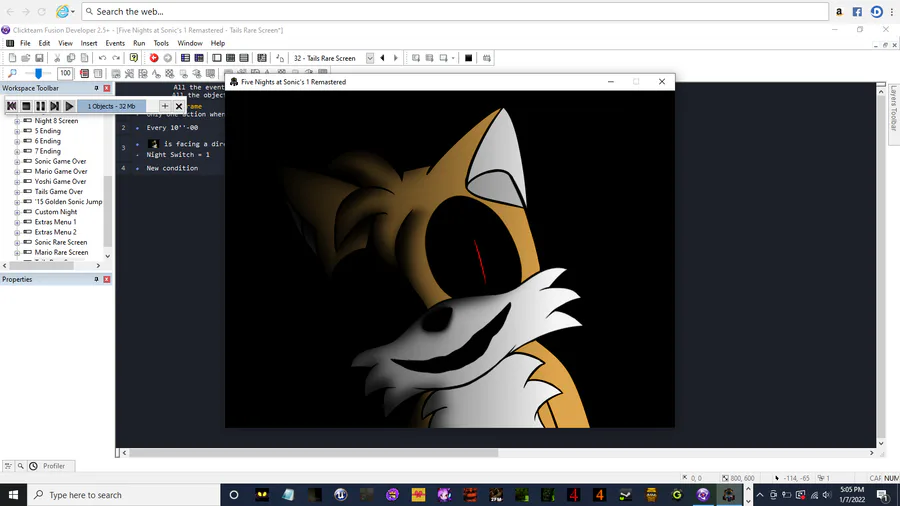Expand the Extras Menu 1 frame
The height and width of the screenshot is (506, 900).
pos(17,223)
